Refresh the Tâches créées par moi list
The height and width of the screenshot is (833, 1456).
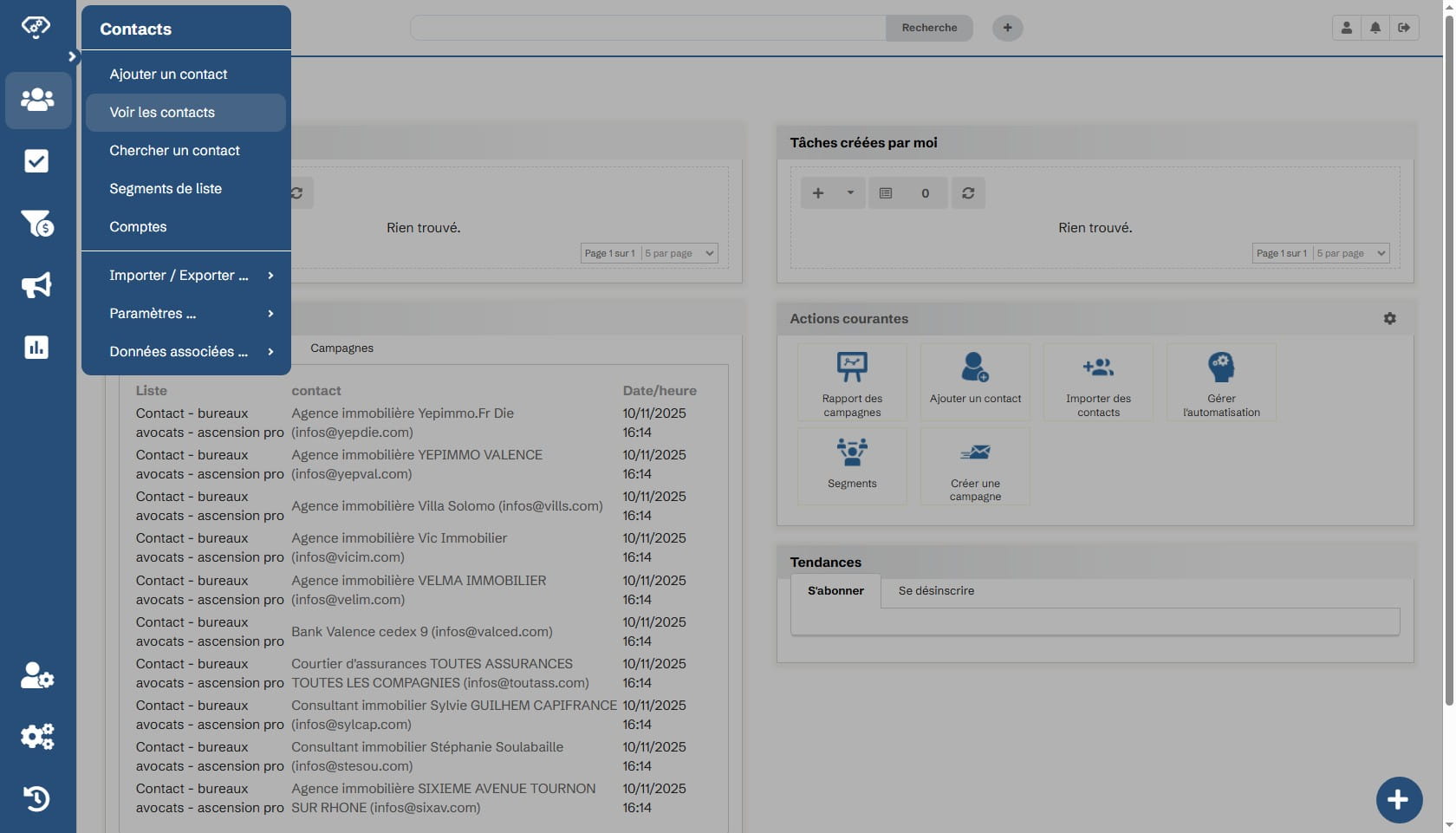[968, 192]
